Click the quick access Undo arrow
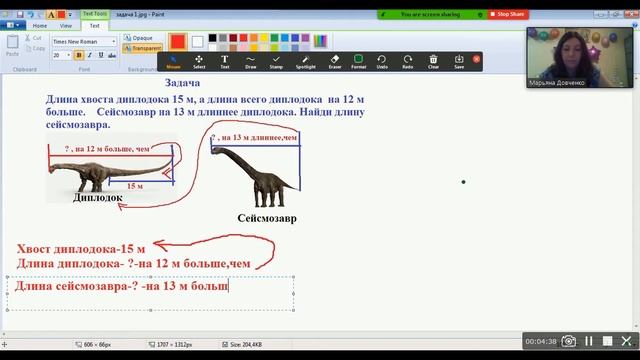Screen dimensions: 640x360 tap(31, 15)
